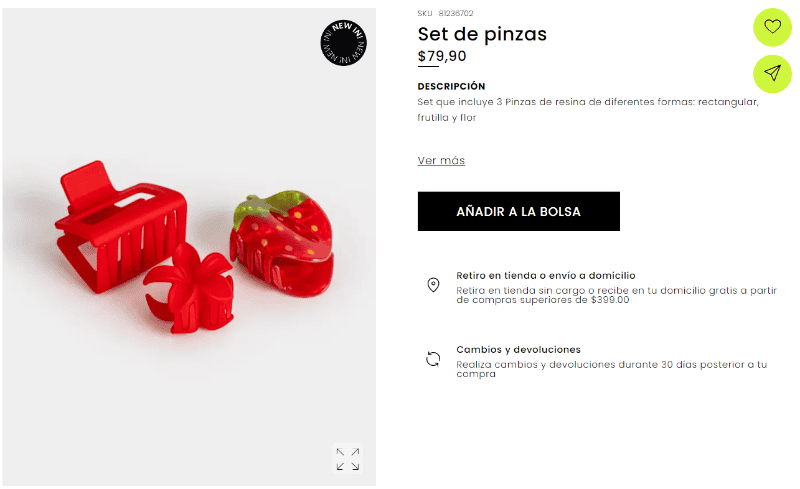The image size is (800, 489).
Task: Click the red flower clip in photo
Action: coord(190,288)
